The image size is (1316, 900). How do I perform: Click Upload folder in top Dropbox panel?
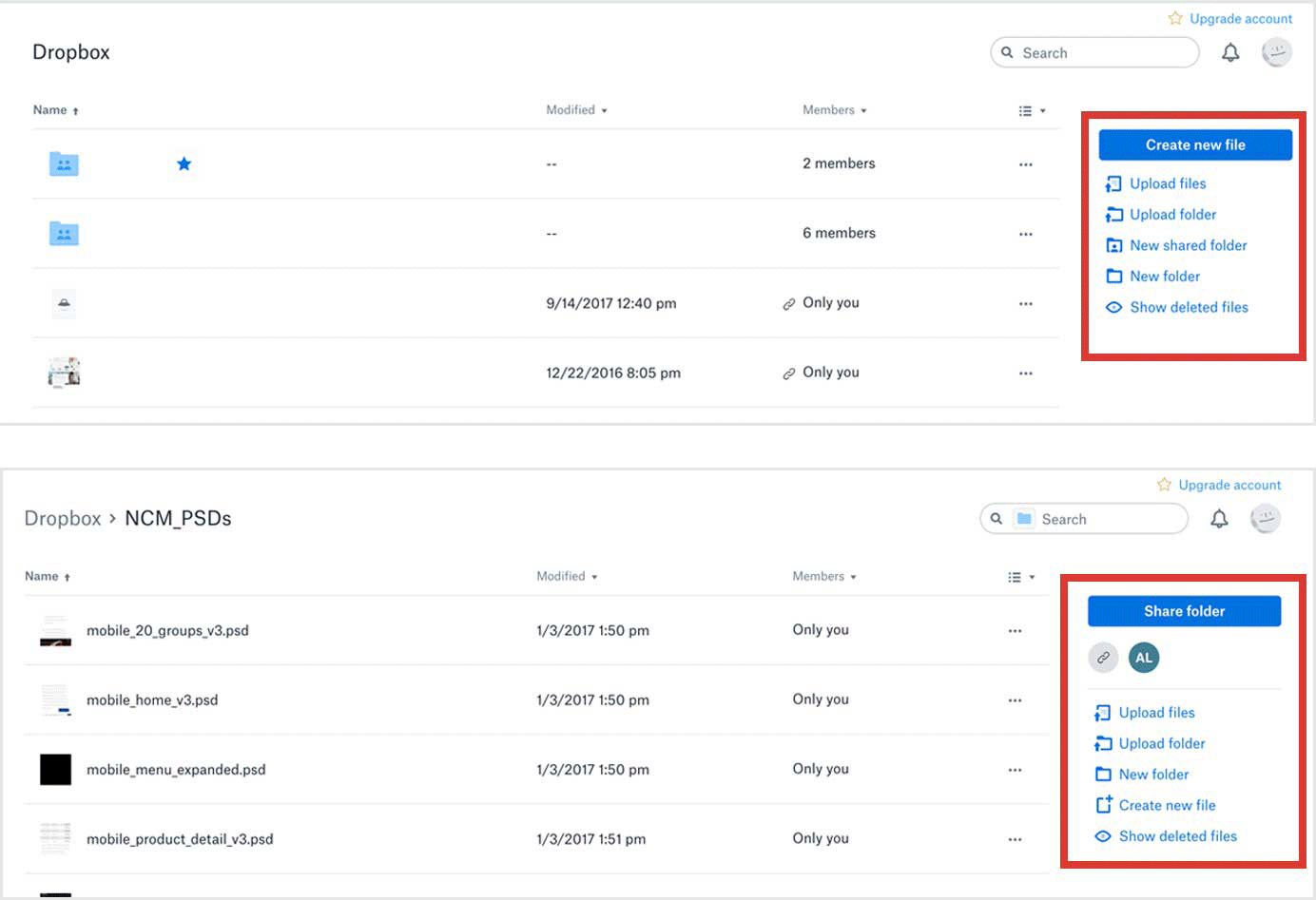[1161, 215]
